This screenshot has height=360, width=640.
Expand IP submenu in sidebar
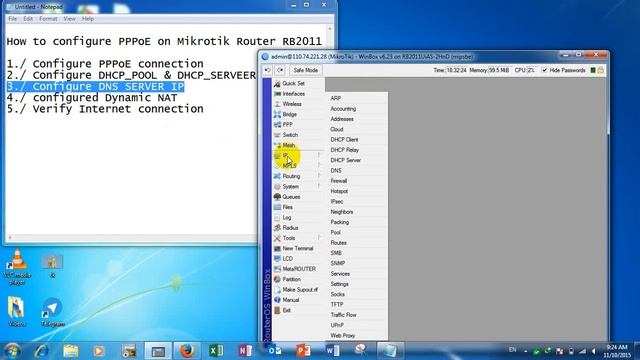click(x=298, y=155)
